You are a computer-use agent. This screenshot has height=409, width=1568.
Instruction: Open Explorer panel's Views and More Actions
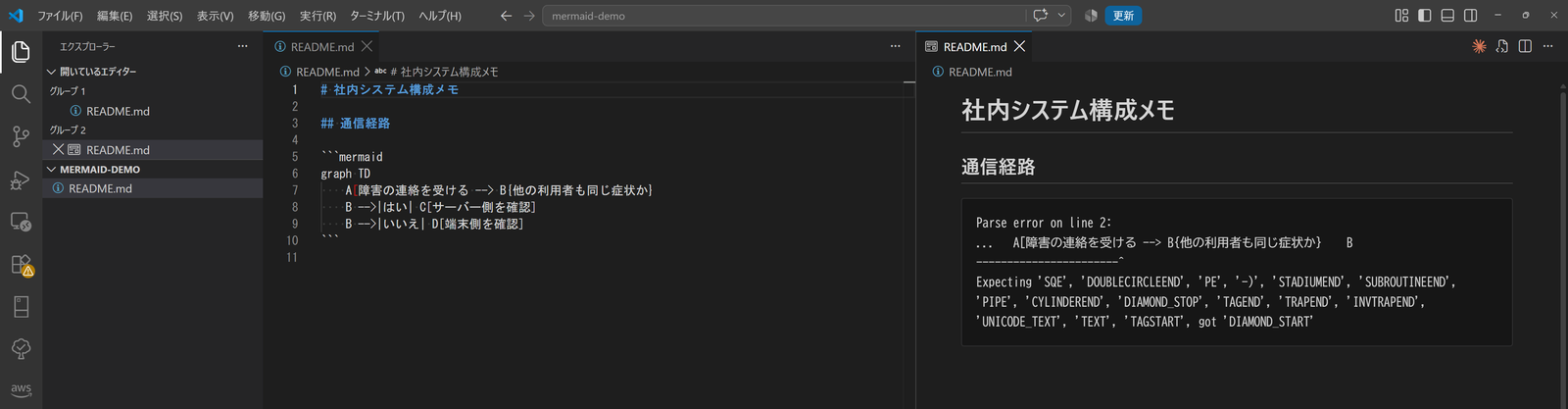point(242,46)
